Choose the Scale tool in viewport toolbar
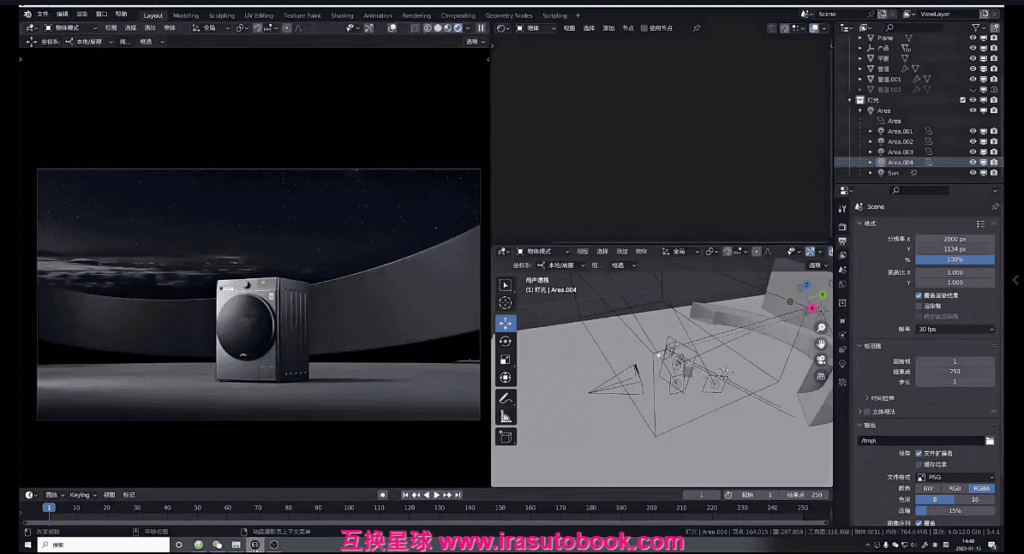 coord(505,359)
